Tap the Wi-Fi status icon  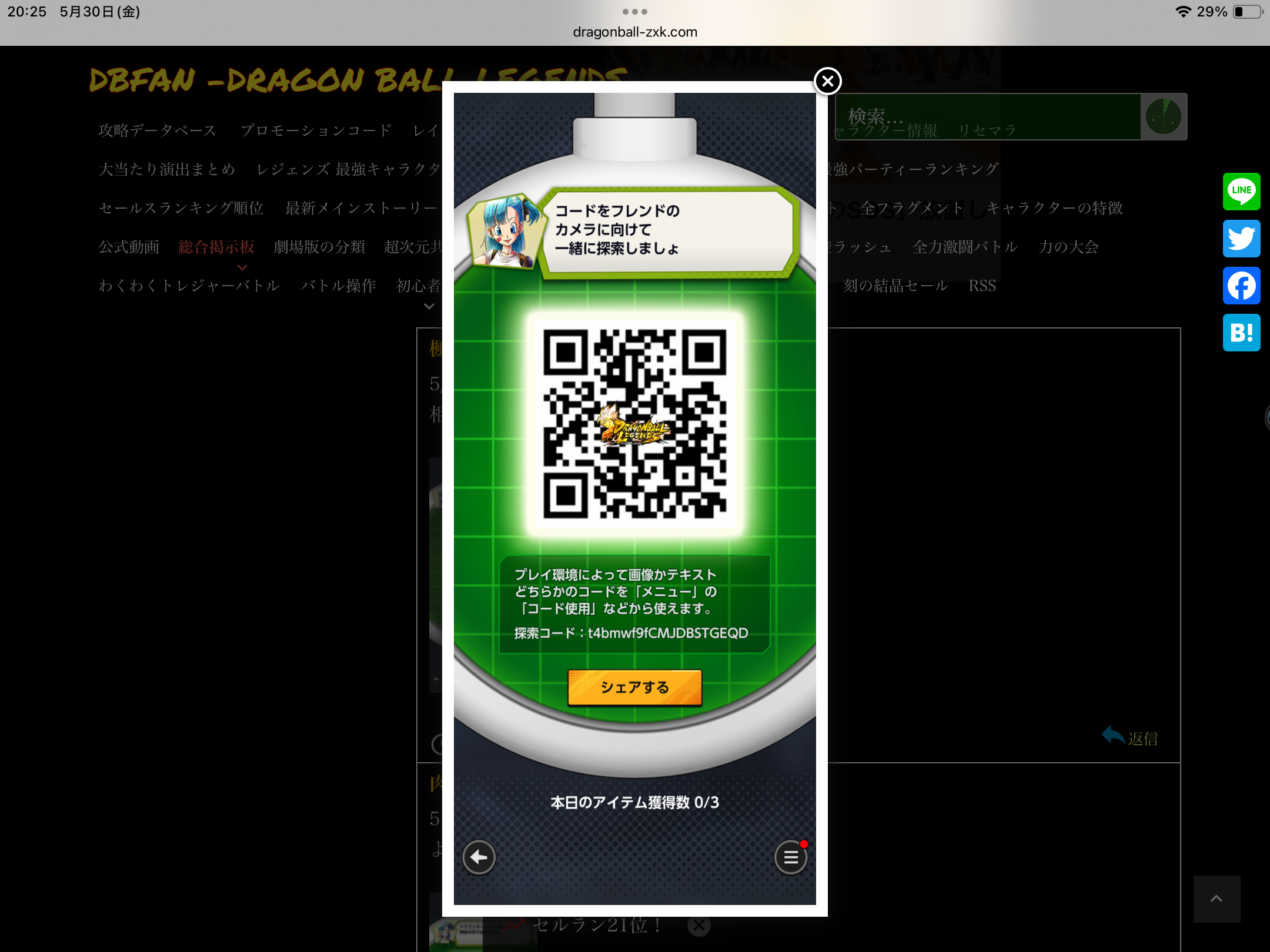pyautogui.click(x=1183, y=11)
